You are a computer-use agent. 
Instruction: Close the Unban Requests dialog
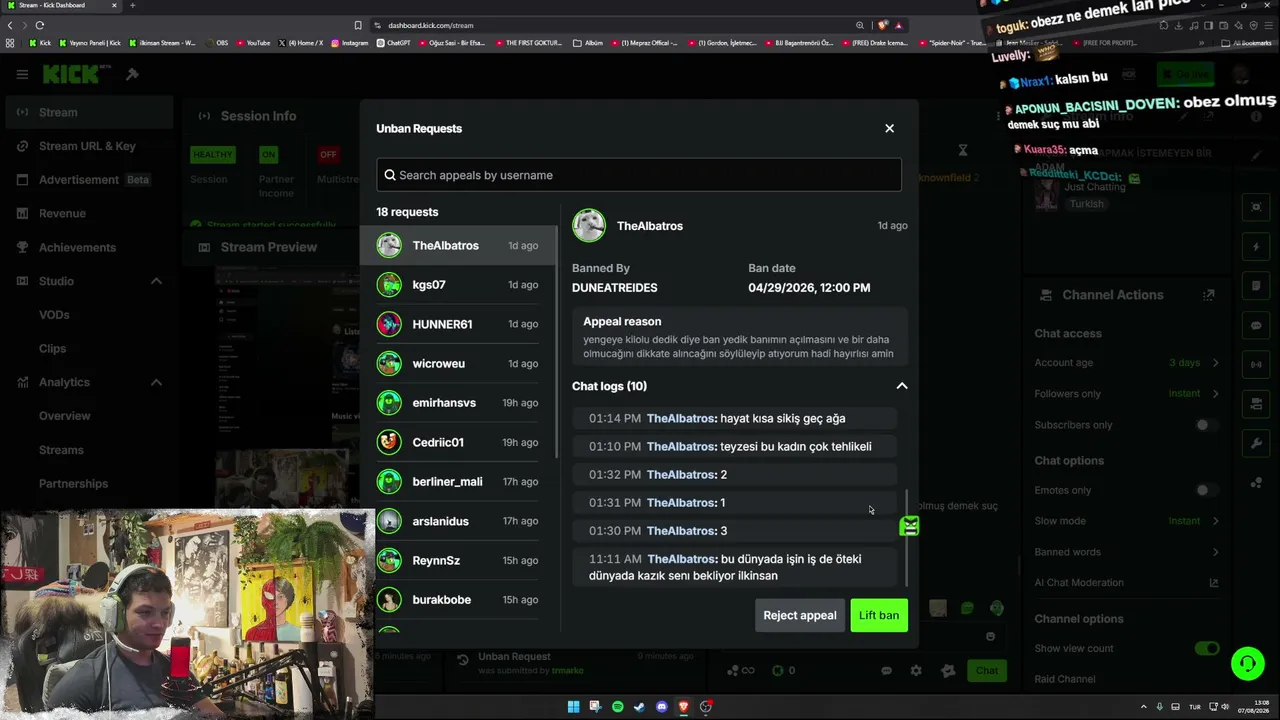point(889,128)
